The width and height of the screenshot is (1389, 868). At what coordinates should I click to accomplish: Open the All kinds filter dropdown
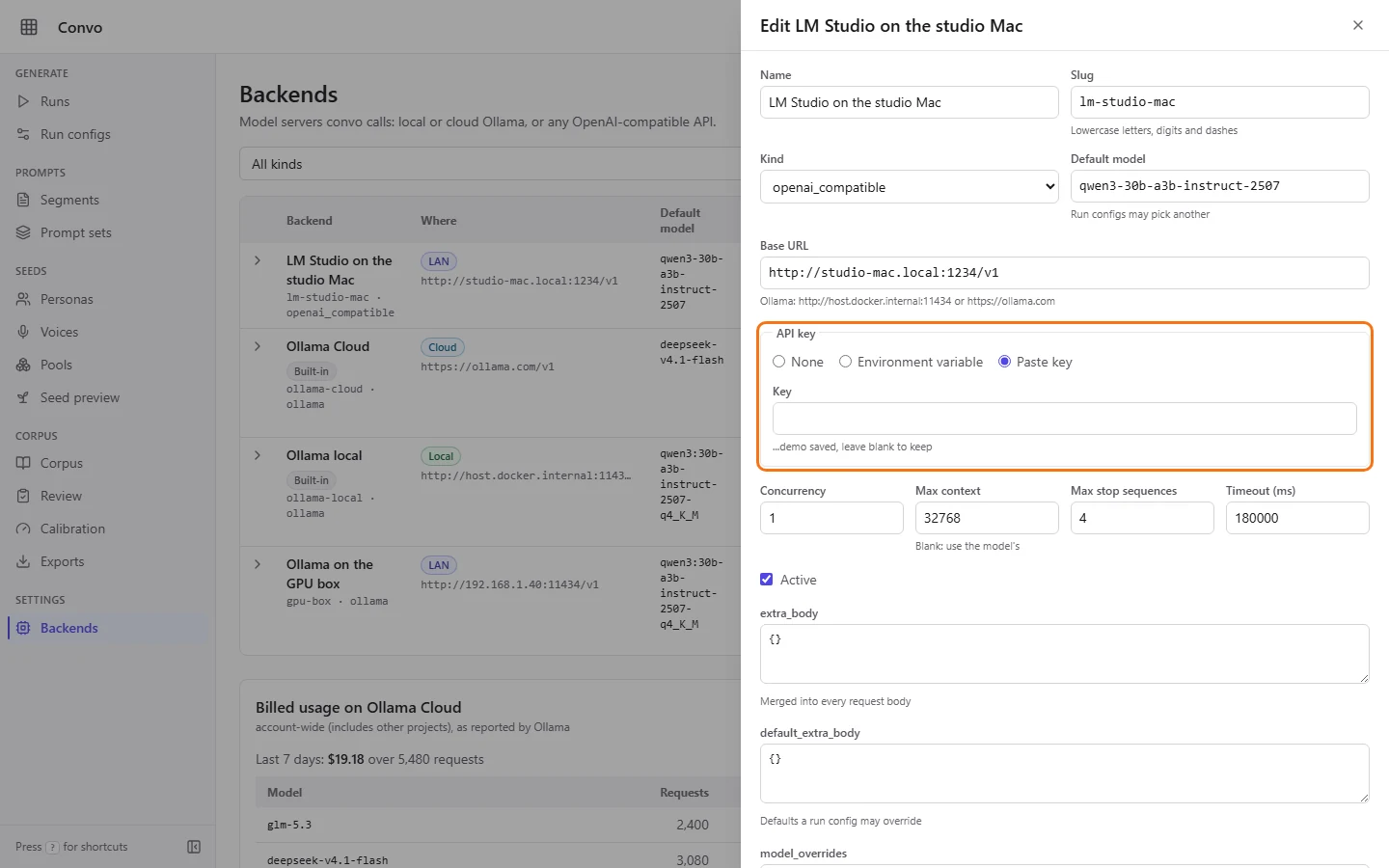click(x=490, y=164)
